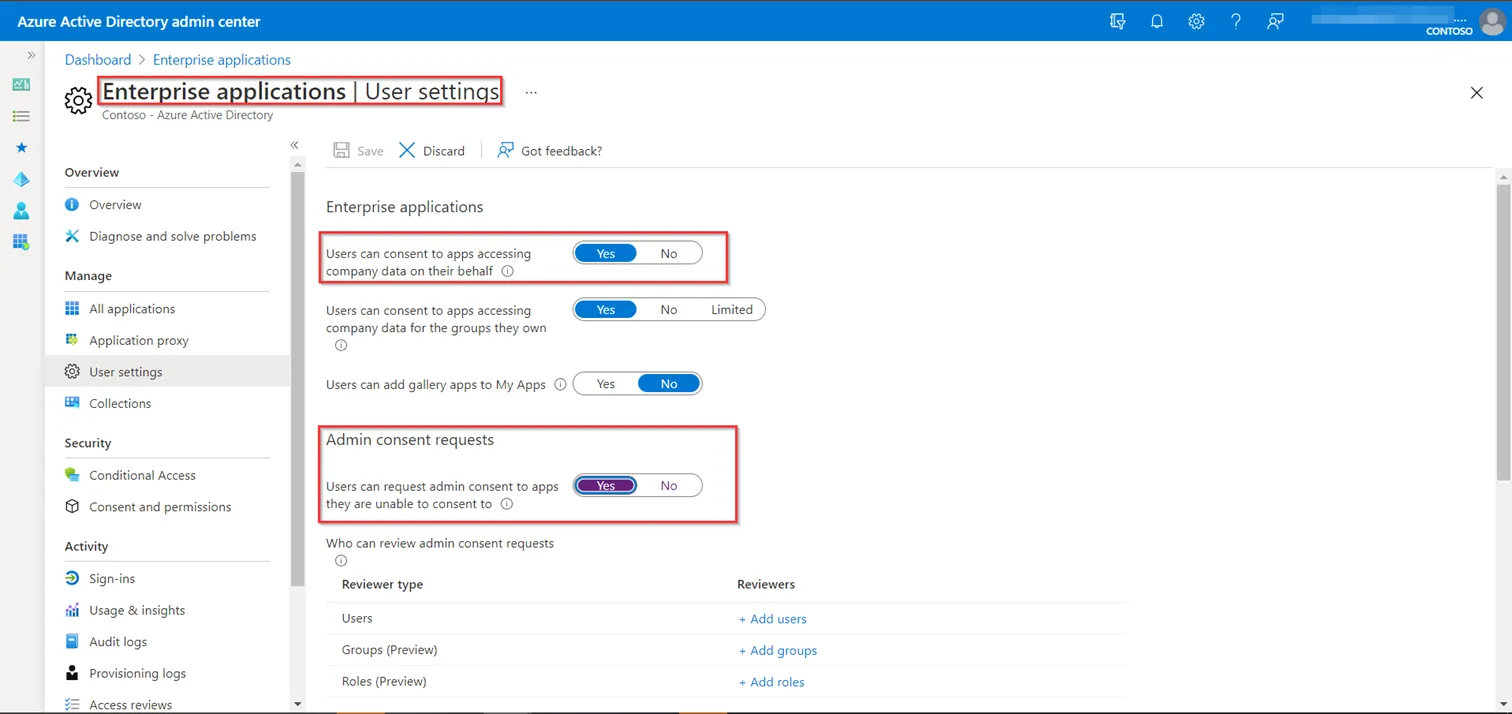1512x714 pixels.
Task: Discard the pending changes
Action: pos(432,151)
